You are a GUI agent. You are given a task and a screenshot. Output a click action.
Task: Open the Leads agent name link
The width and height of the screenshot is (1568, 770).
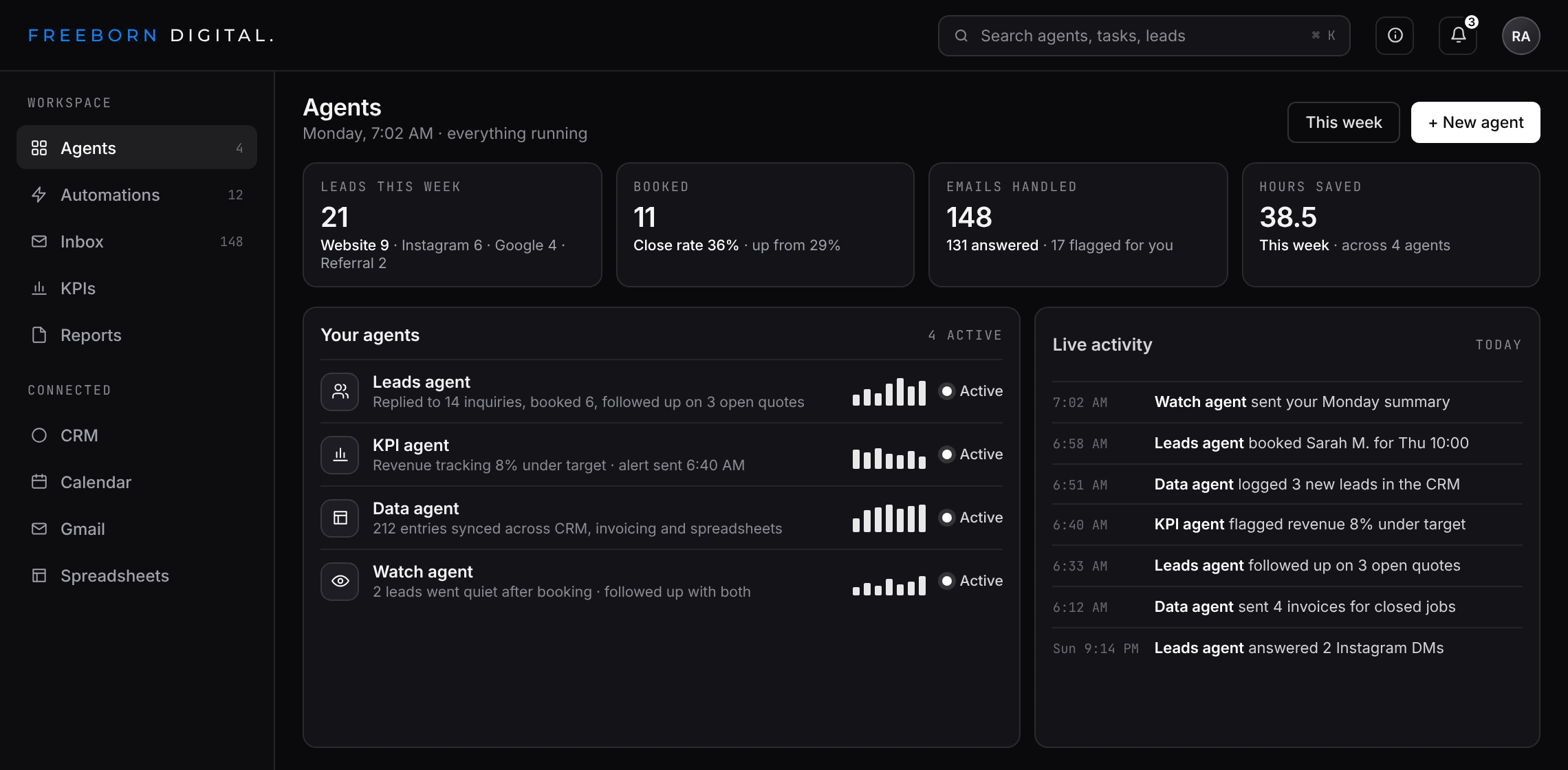pyautogui.click(x=422, y=382)
